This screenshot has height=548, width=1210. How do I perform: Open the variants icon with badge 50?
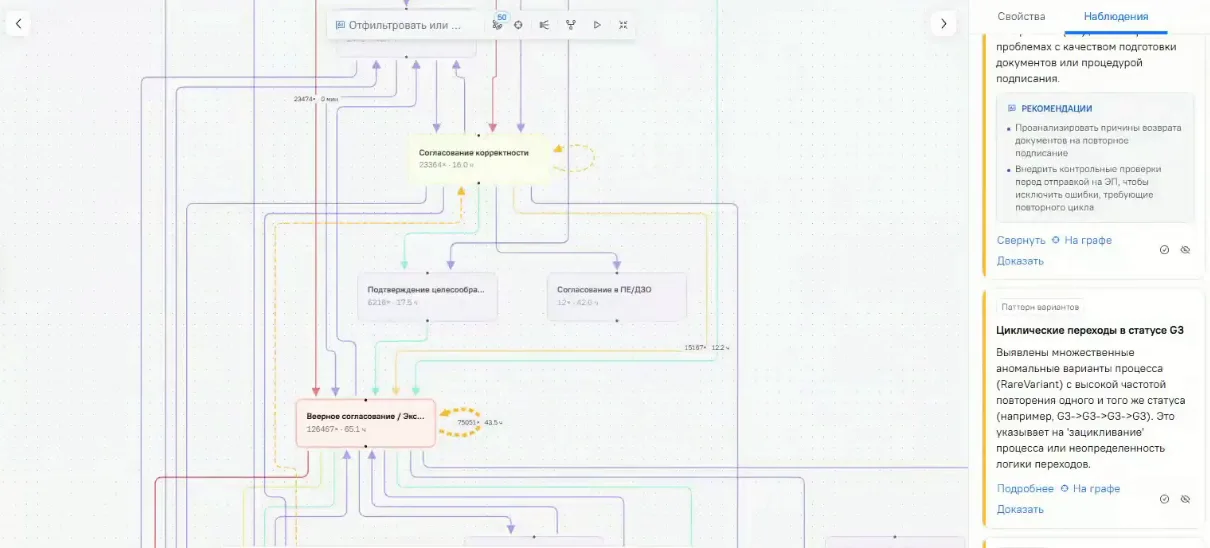coord(497,24)
